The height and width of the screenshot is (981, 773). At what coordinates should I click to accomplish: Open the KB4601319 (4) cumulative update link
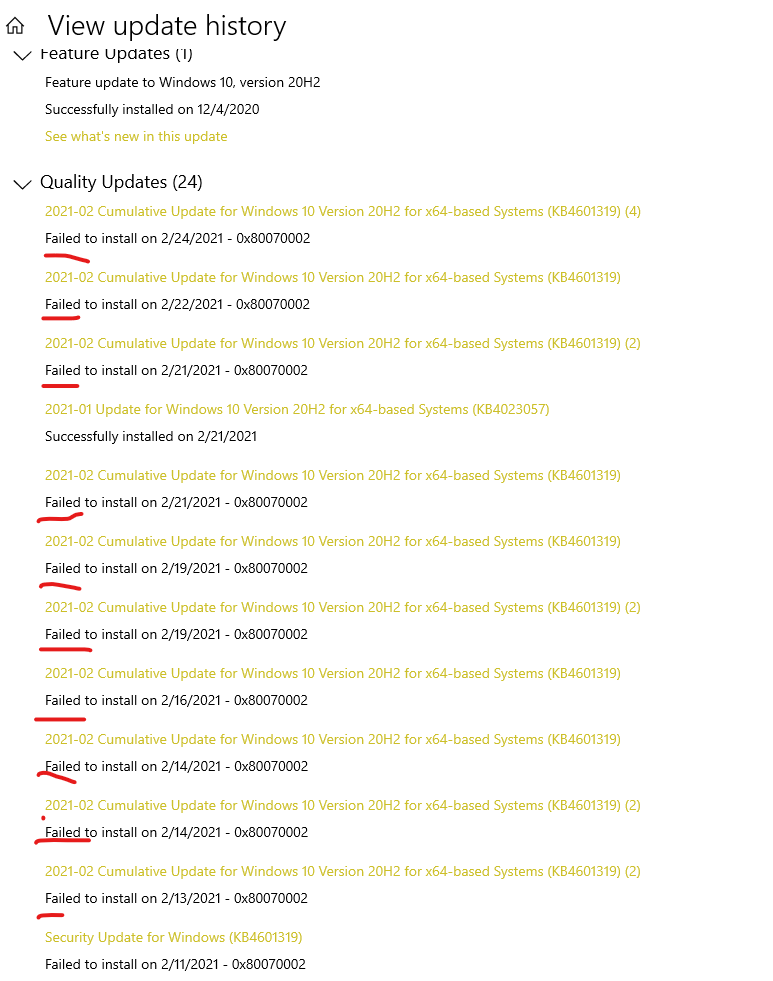tap(343, 211)
